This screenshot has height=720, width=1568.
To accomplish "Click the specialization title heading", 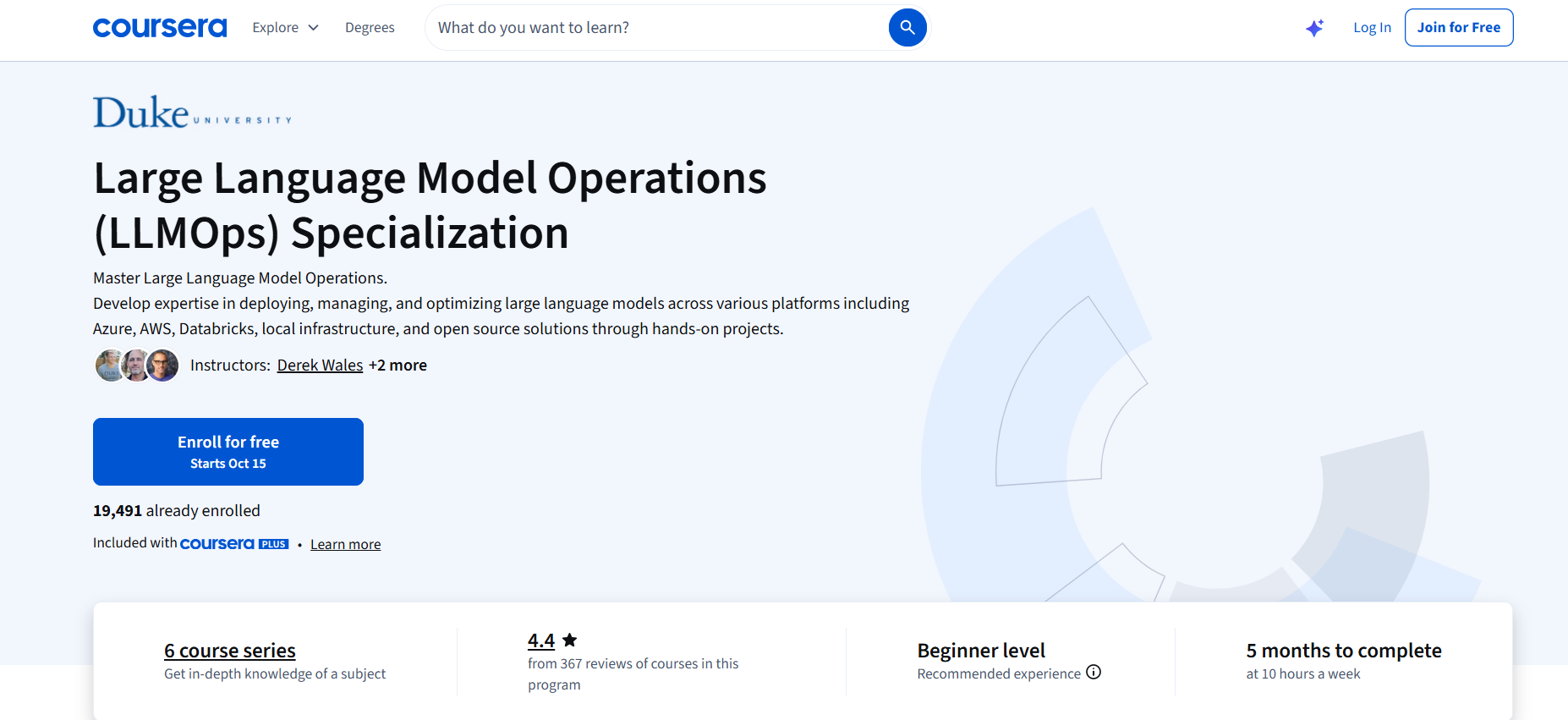I will pos(430,206).
